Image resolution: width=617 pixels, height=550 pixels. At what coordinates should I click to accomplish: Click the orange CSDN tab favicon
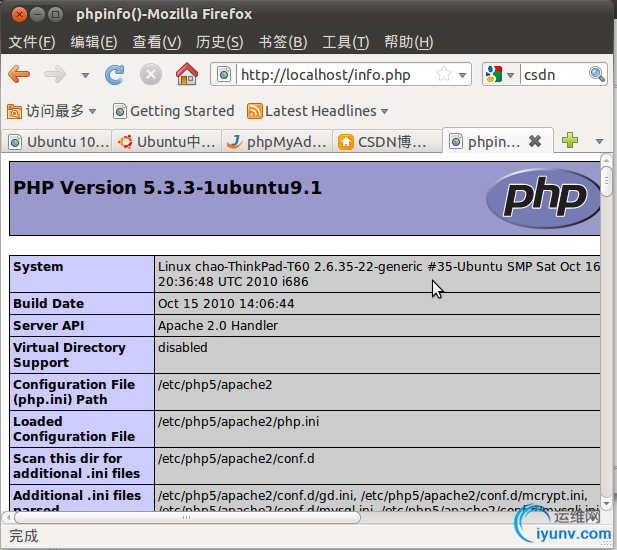click(346, 142)
